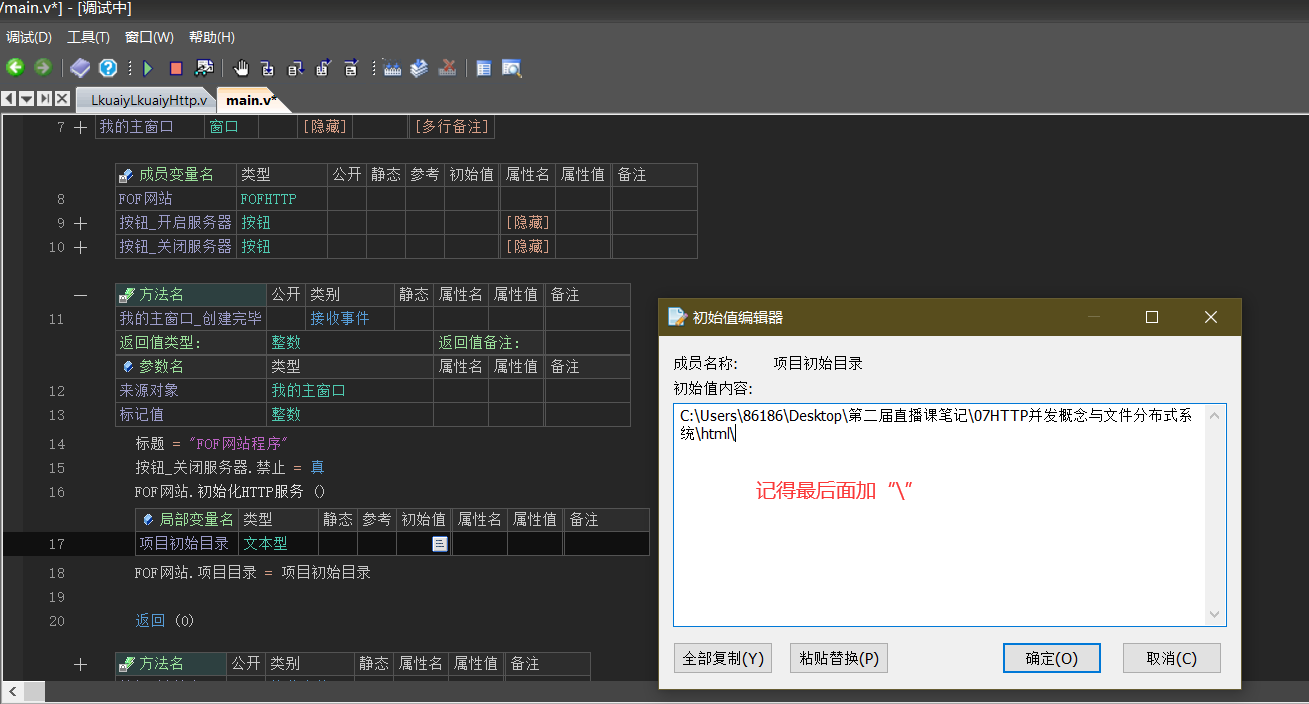Click the list window toolbar icon
The width and height of the screenshot is (1309, 704).
tap(484, 68)
